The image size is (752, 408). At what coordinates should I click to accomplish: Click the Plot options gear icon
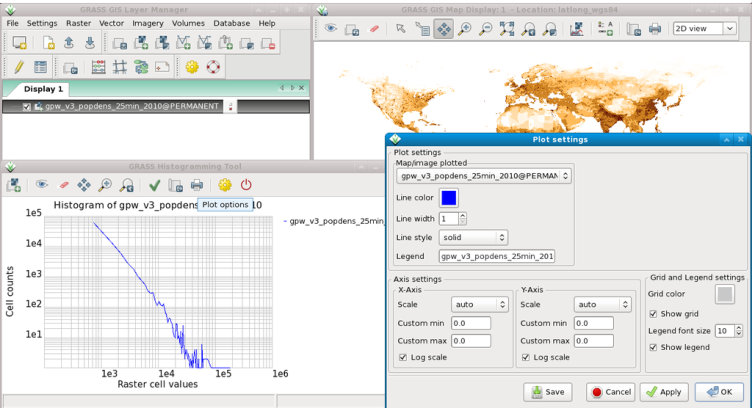click(224, 185)
